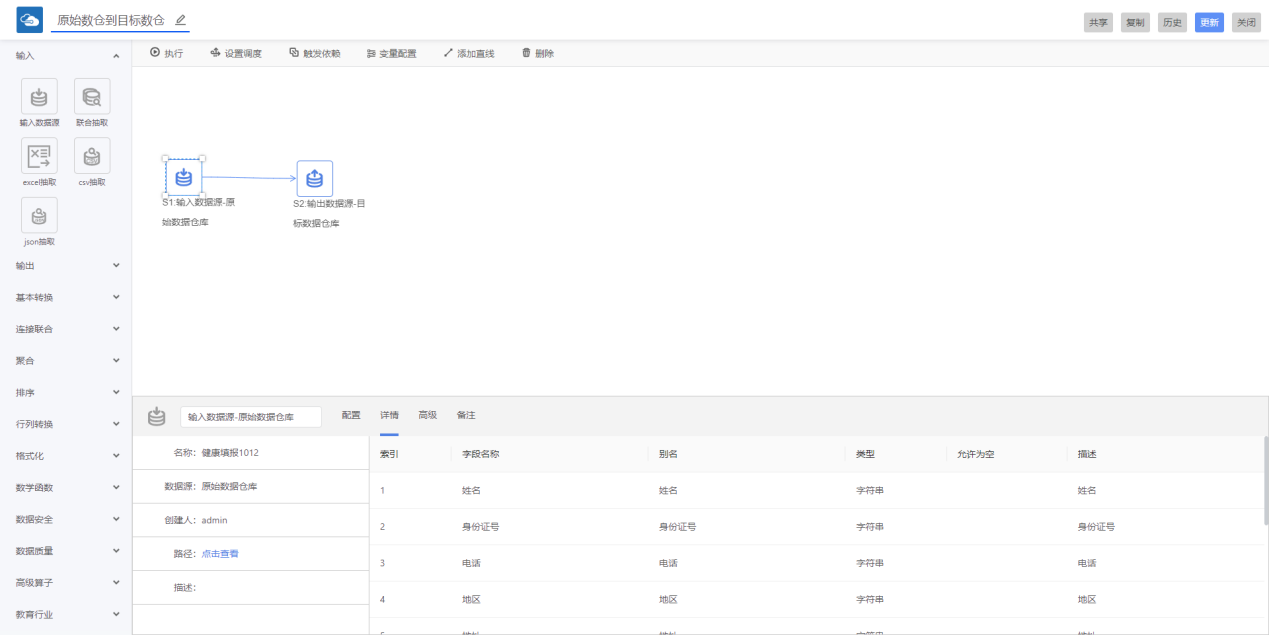Switch to the 配置 tab

(x=351, y=415)
